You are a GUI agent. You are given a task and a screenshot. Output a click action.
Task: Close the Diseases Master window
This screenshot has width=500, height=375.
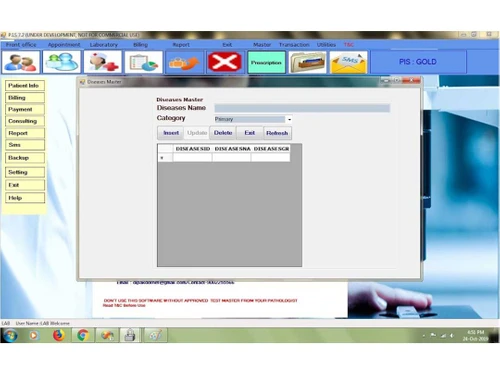[411, 80]
